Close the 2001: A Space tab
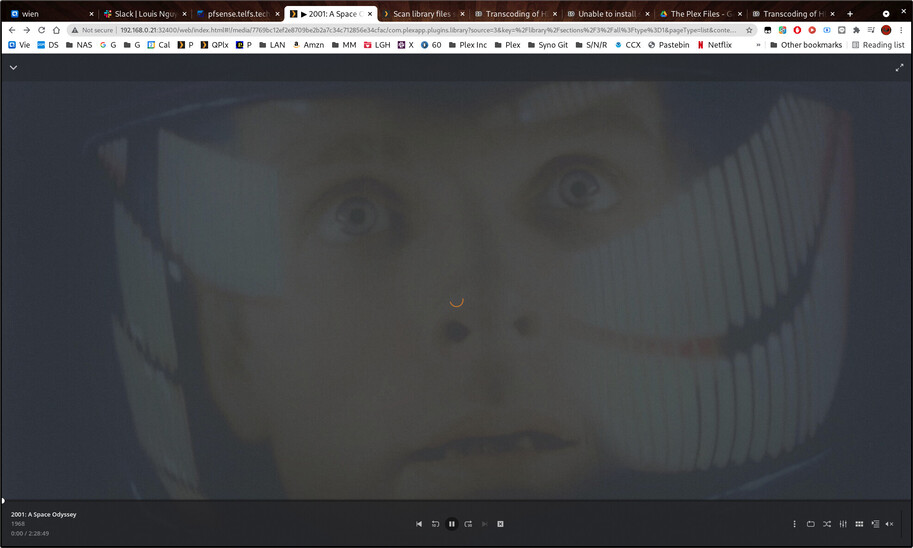913x548 pixels. tap(370, 13)
